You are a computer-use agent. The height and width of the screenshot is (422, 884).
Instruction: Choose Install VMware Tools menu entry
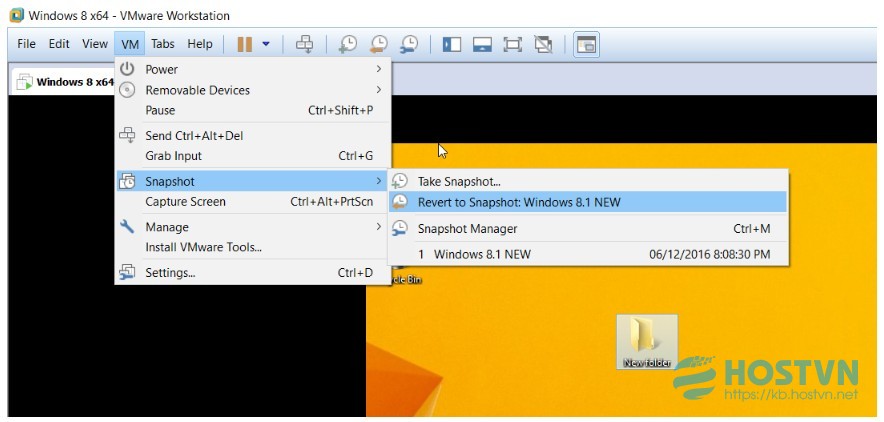coord(253,247)
